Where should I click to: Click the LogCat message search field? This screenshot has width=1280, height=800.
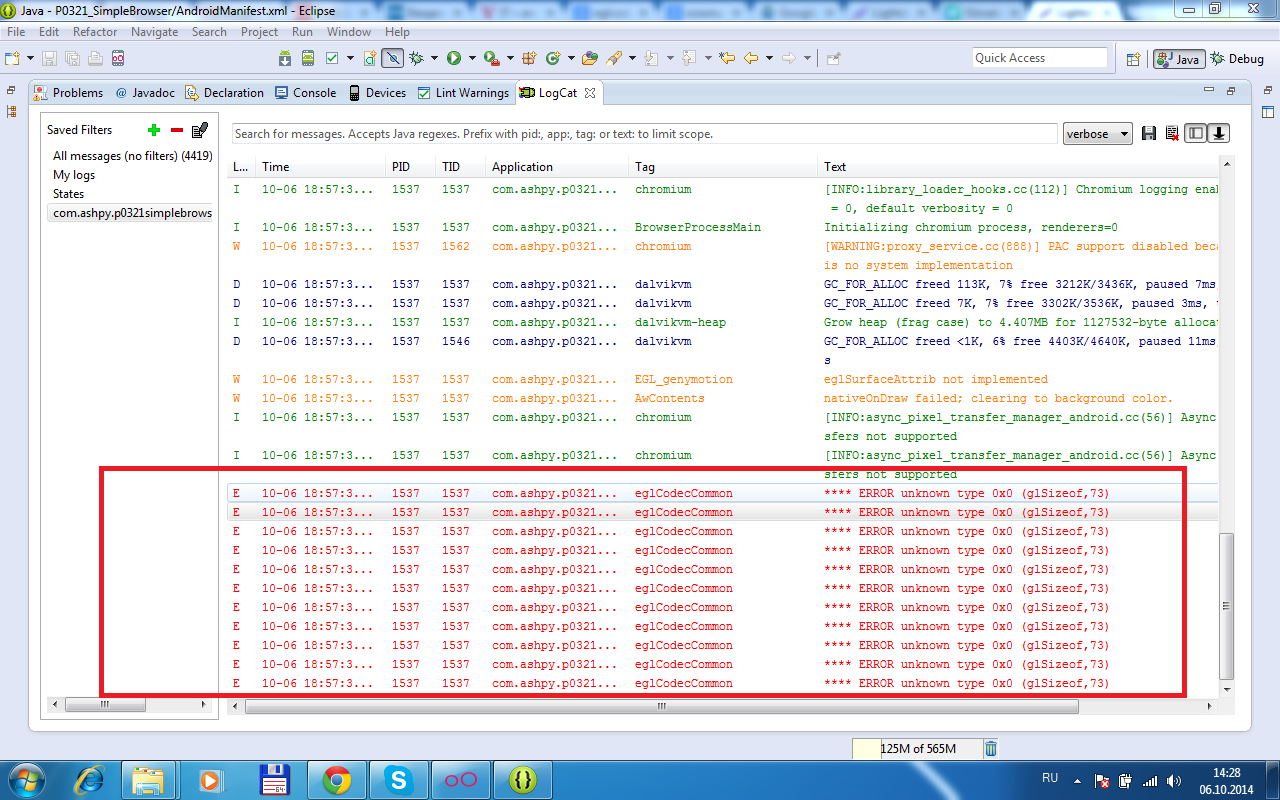click(x=644, y=134)
